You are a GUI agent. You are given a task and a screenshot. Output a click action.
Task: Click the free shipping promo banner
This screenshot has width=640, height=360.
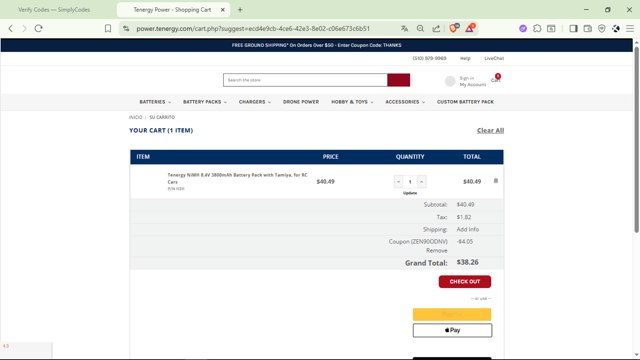316,45
